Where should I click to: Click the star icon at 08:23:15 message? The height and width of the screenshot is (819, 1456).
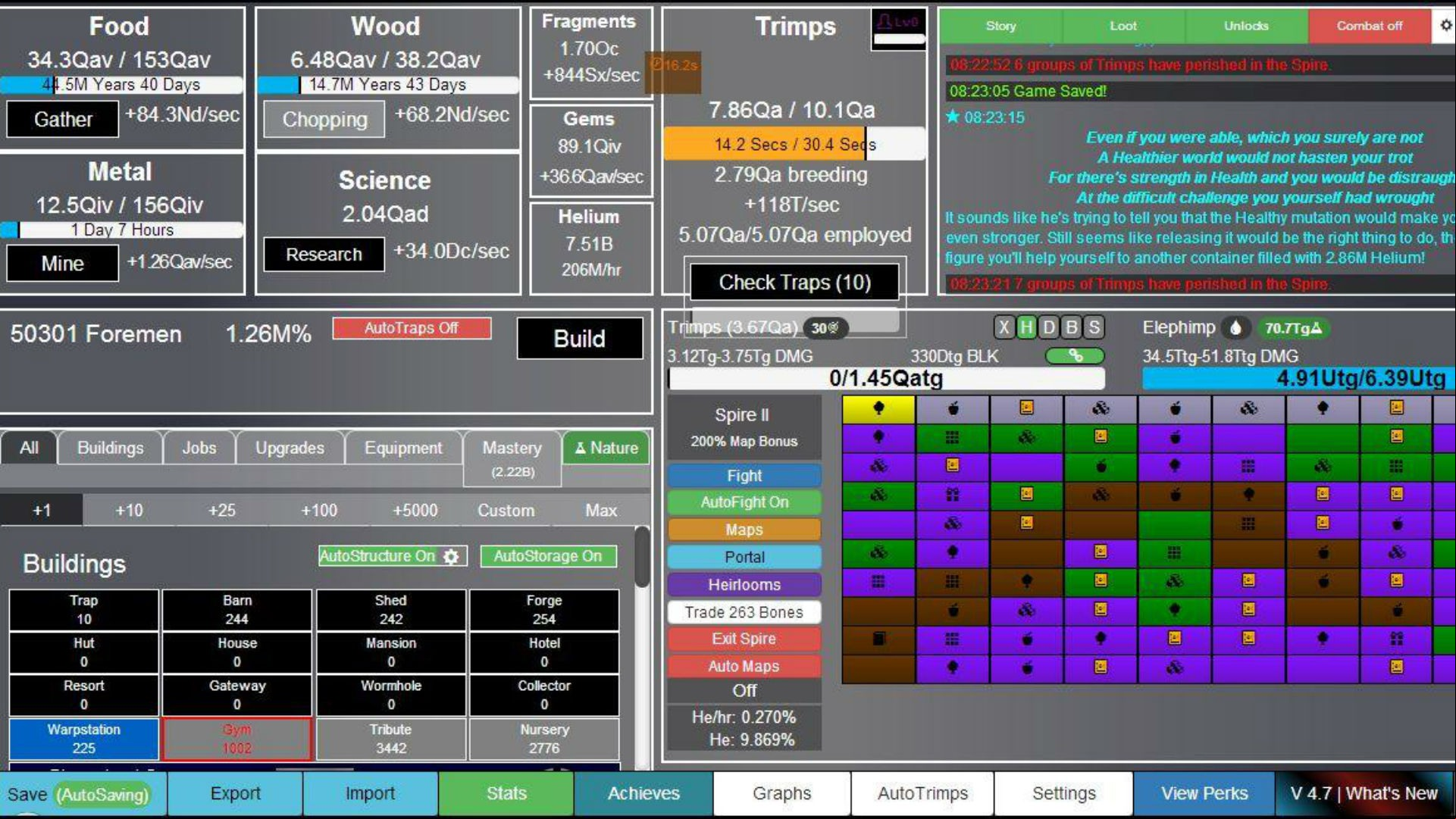tap(953, 117)
